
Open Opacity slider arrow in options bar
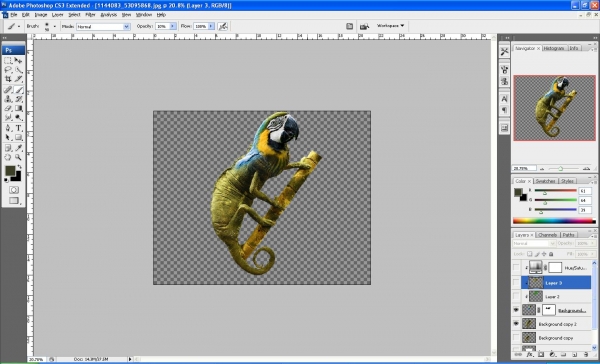click(173, 26)
